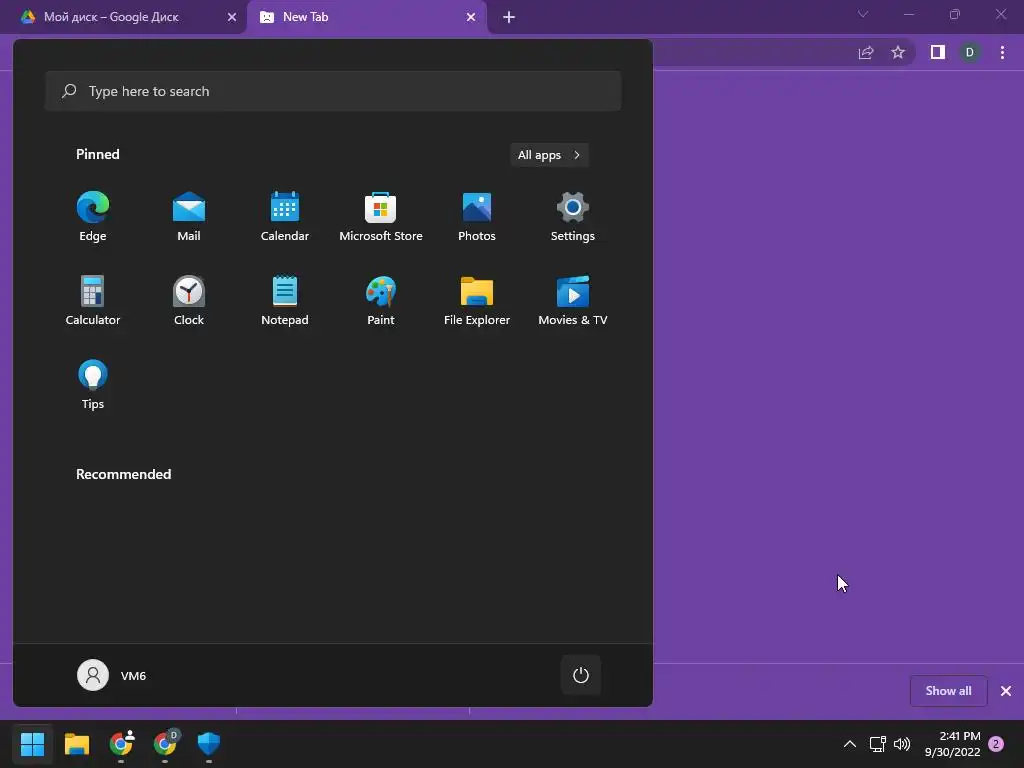
Task: Click Show all downloads button
Action: coord(948,691)
